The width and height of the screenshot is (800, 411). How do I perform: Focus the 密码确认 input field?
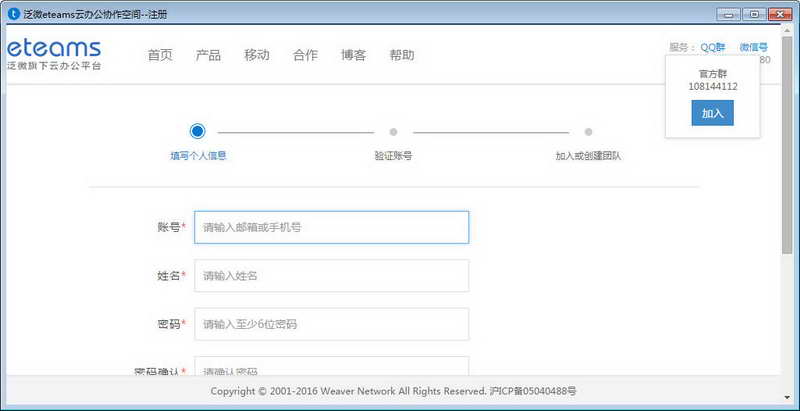pos(332,366)
